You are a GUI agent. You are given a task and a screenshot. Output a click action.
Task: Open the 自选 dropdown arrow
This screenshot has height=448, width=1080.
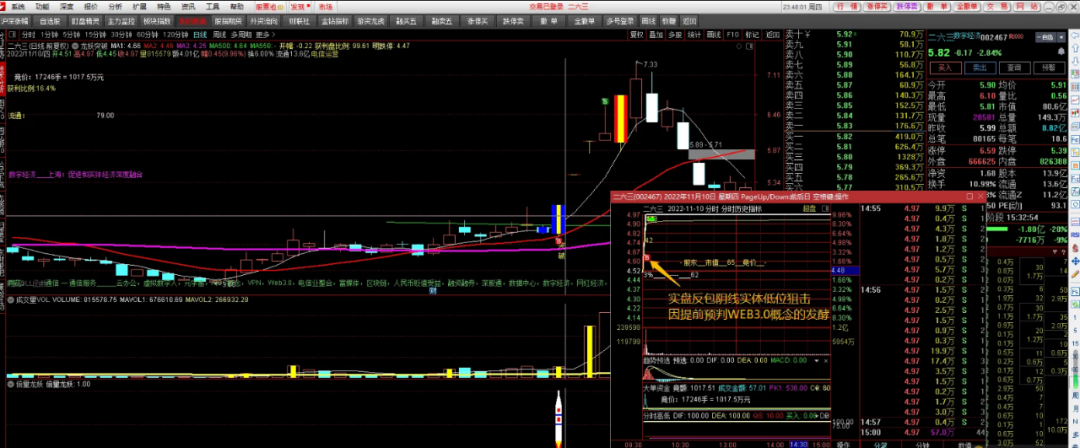(1061, 37)
